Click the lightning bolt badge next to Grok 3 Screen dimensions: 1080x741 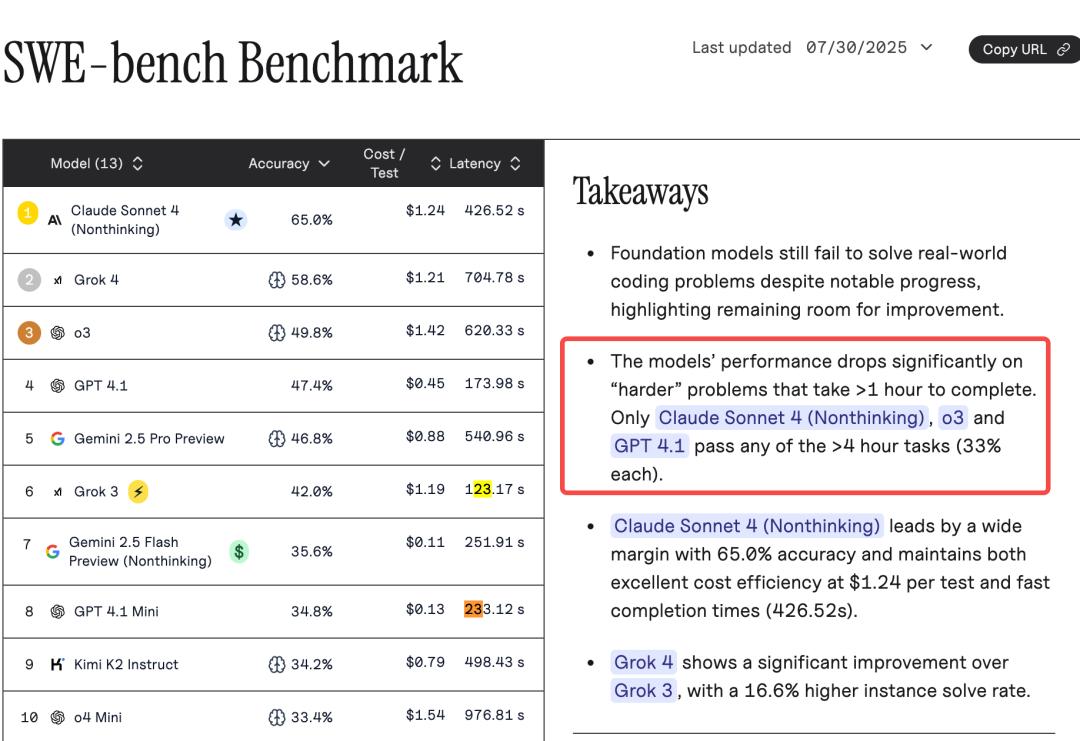point(138,491)
